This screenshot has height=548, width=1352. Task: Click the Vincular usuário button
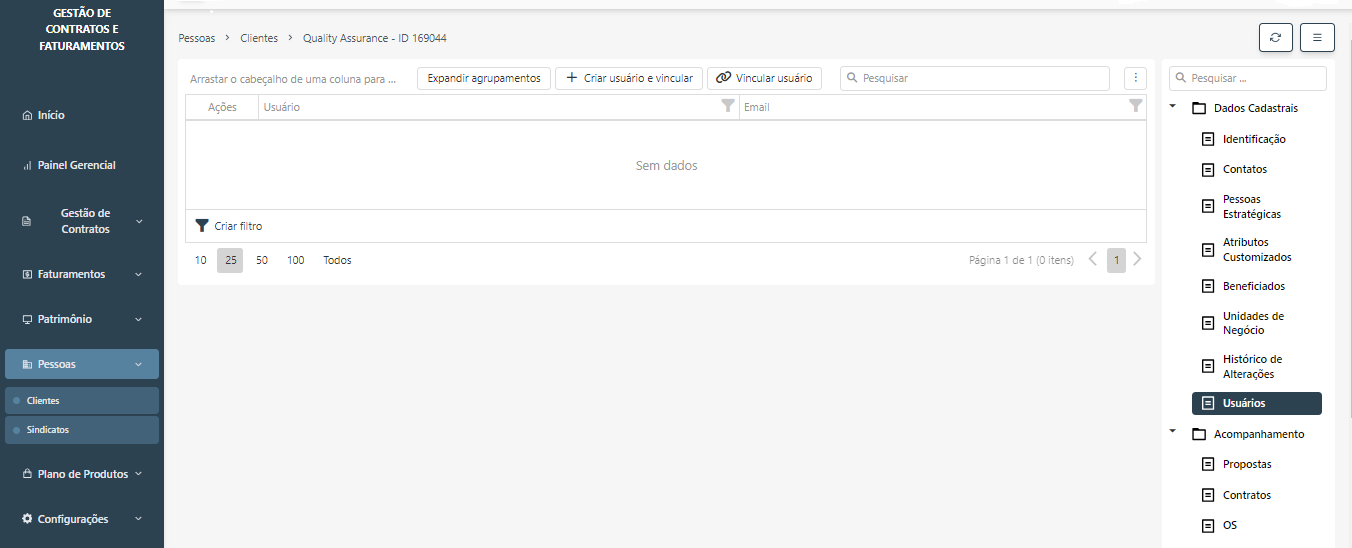tap(764, 78)
